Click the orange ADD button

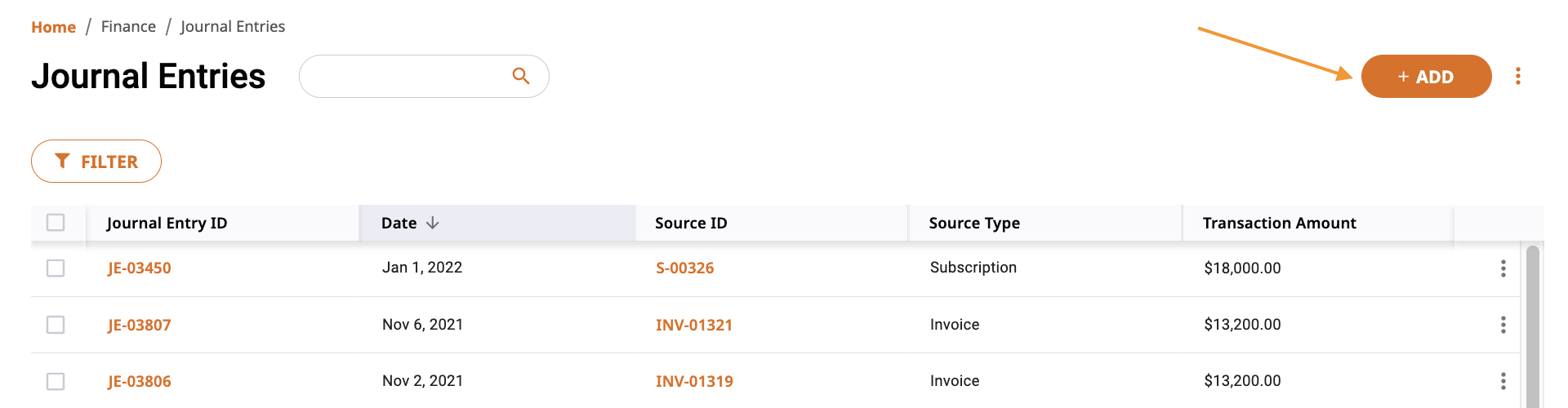pos(1426,76)
